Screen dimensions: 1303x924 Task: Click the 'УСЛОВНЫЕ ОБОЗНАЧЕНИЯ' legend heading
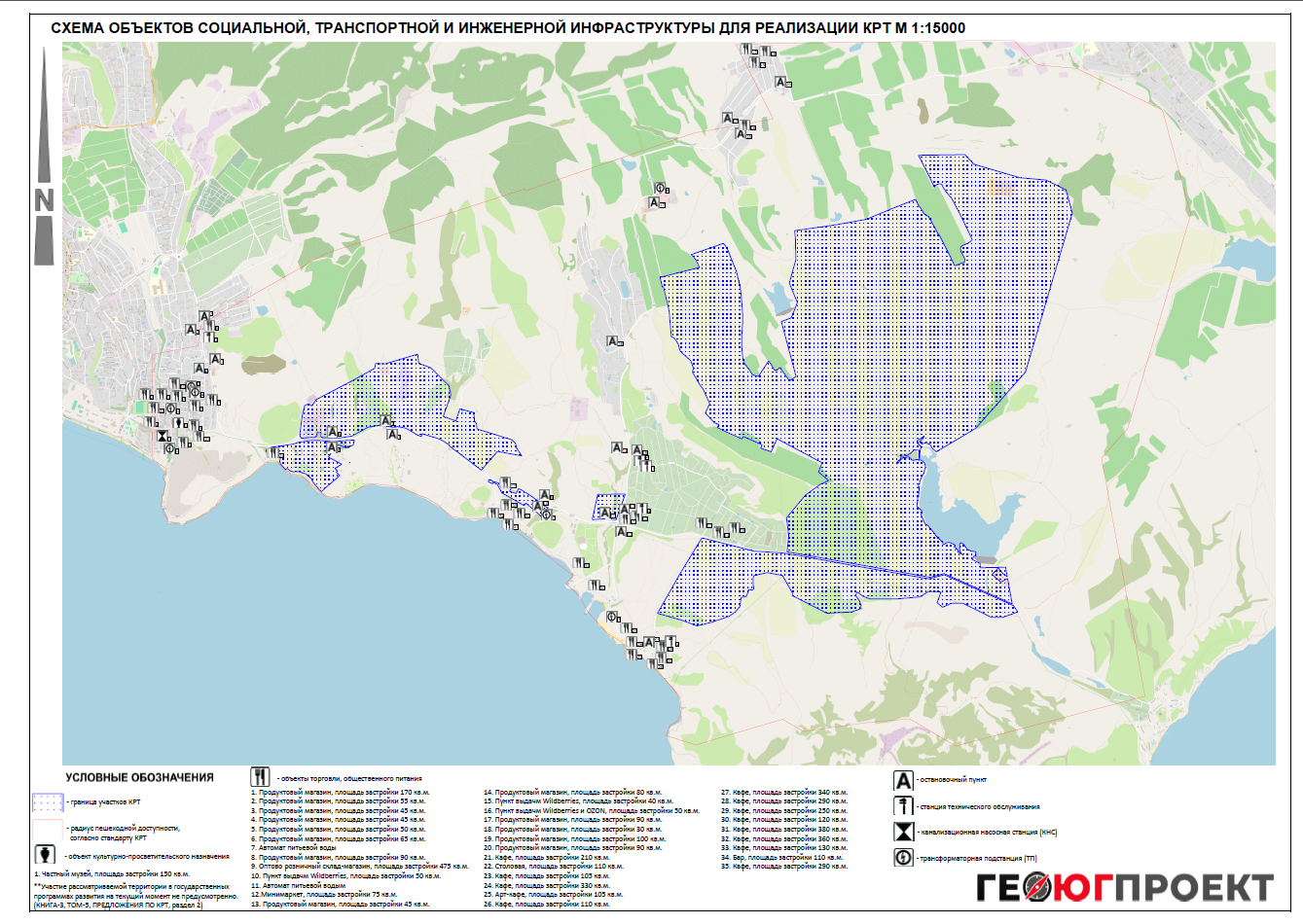(x=139, y=777)
